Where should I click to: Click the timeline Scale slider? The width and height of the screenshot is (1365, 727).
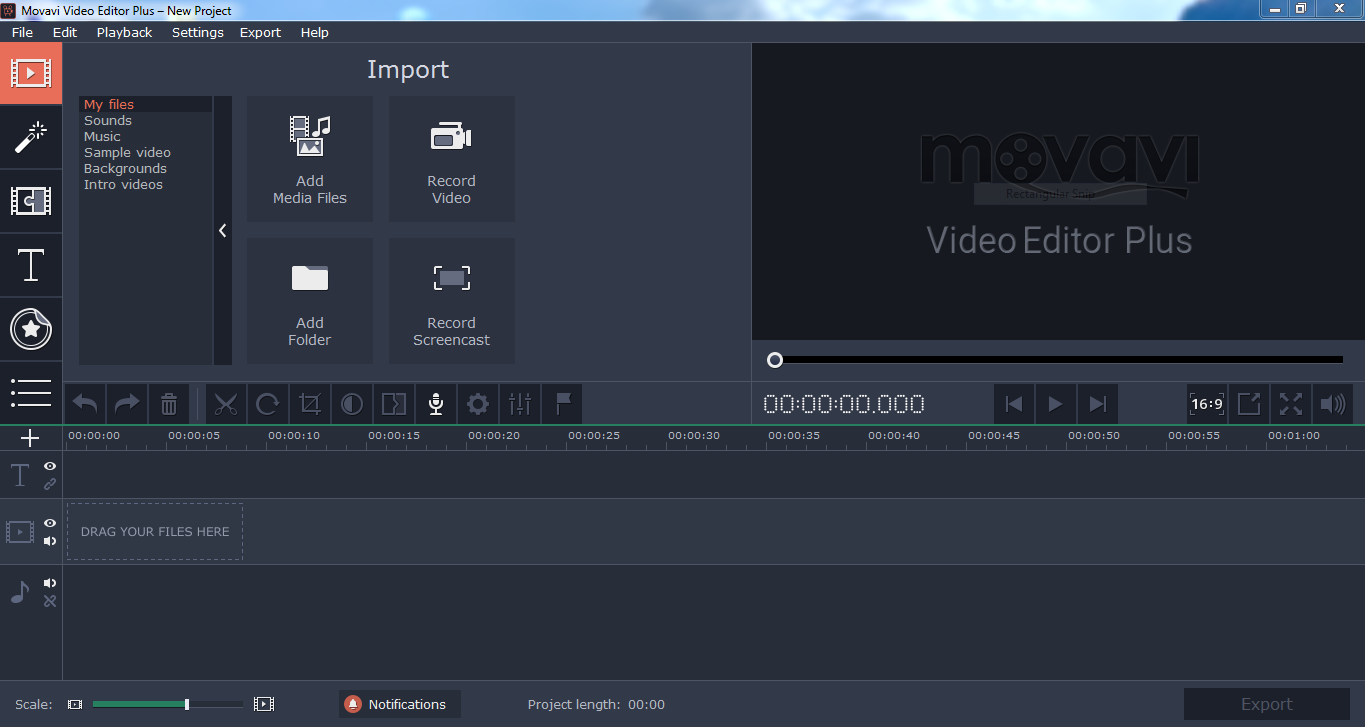click(x=167, y=704)
